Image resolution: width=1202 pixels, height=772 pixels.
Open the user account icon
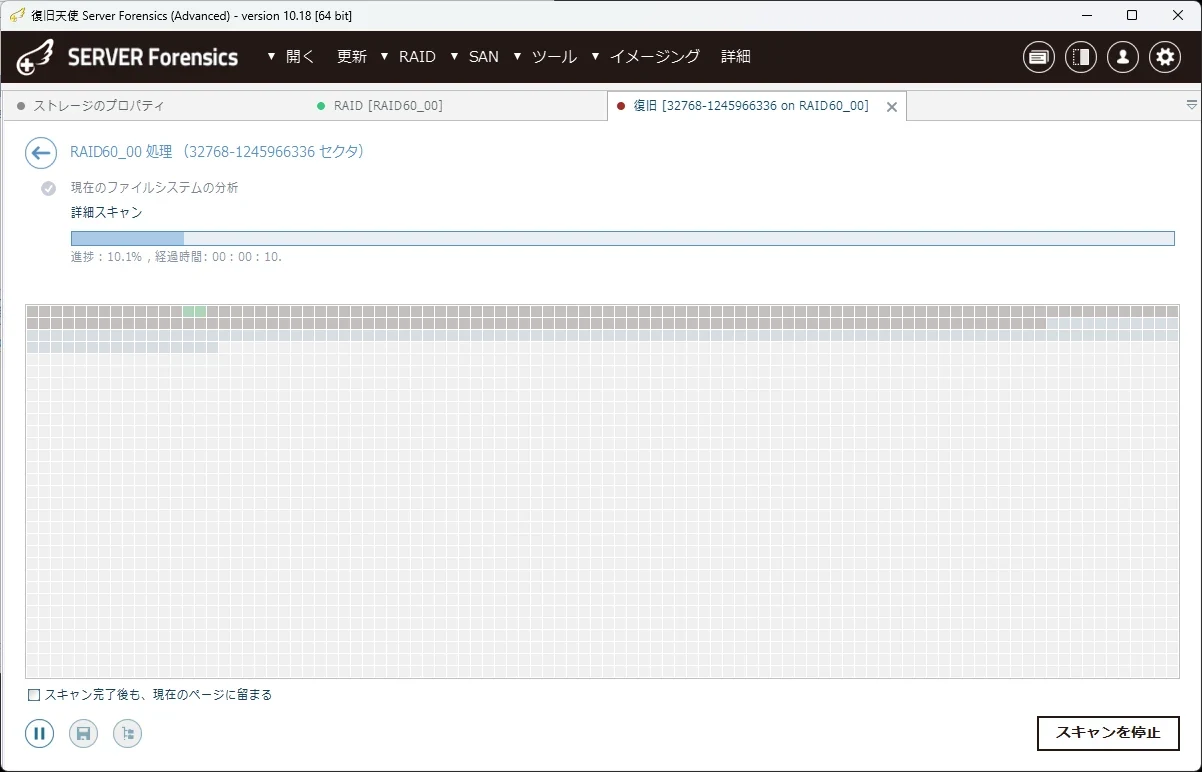1123,57
